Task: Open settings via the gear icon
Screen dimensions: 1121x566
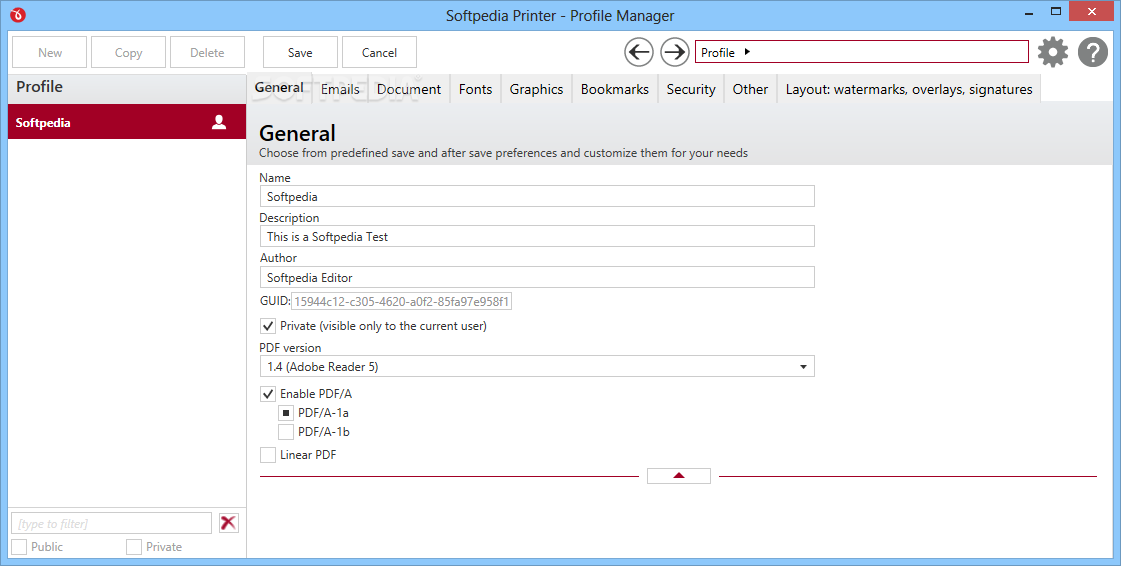Action: point(1053,52)
